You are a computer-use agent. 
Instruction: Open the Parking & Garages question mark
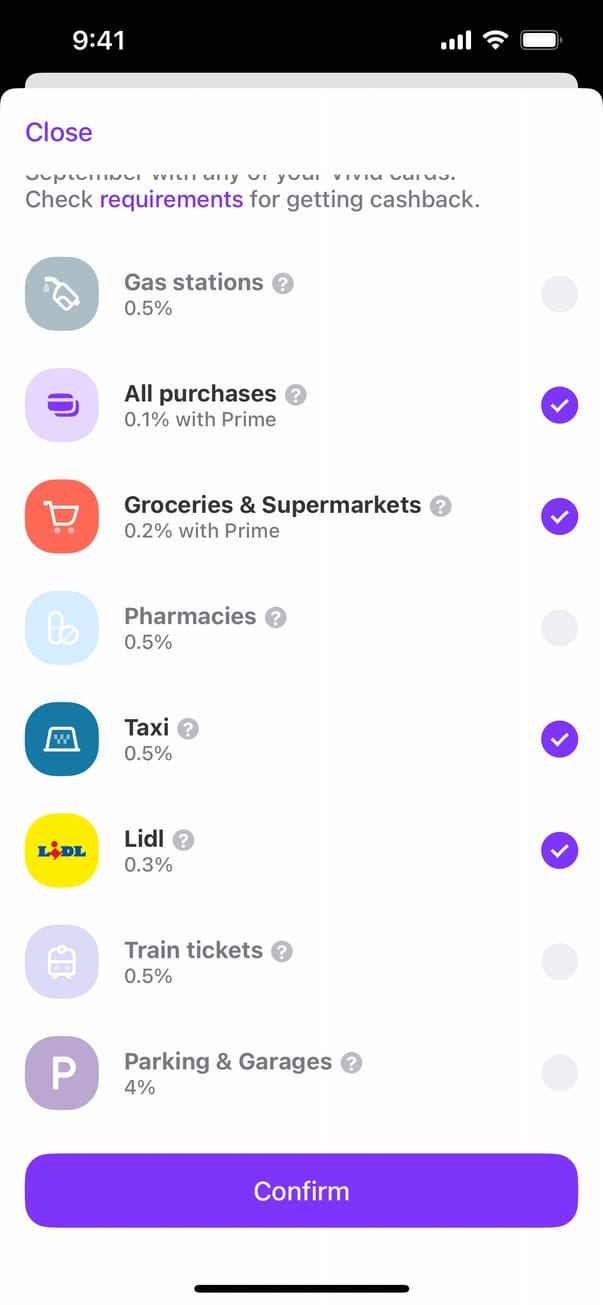point(351,1063)
